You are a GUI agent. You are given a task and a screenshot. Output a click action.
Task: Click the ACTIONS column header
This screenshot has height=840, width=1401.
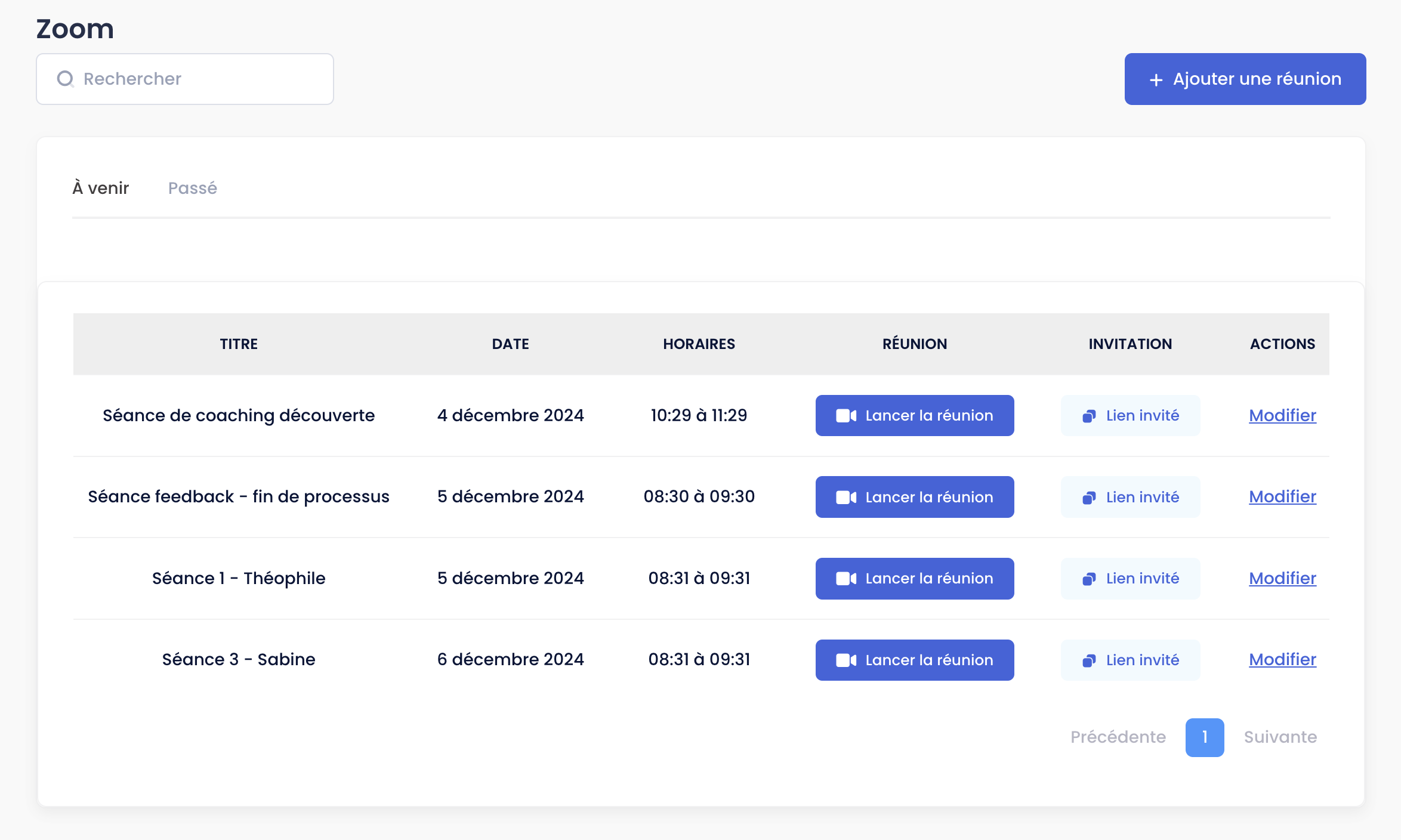(1282, 344)
